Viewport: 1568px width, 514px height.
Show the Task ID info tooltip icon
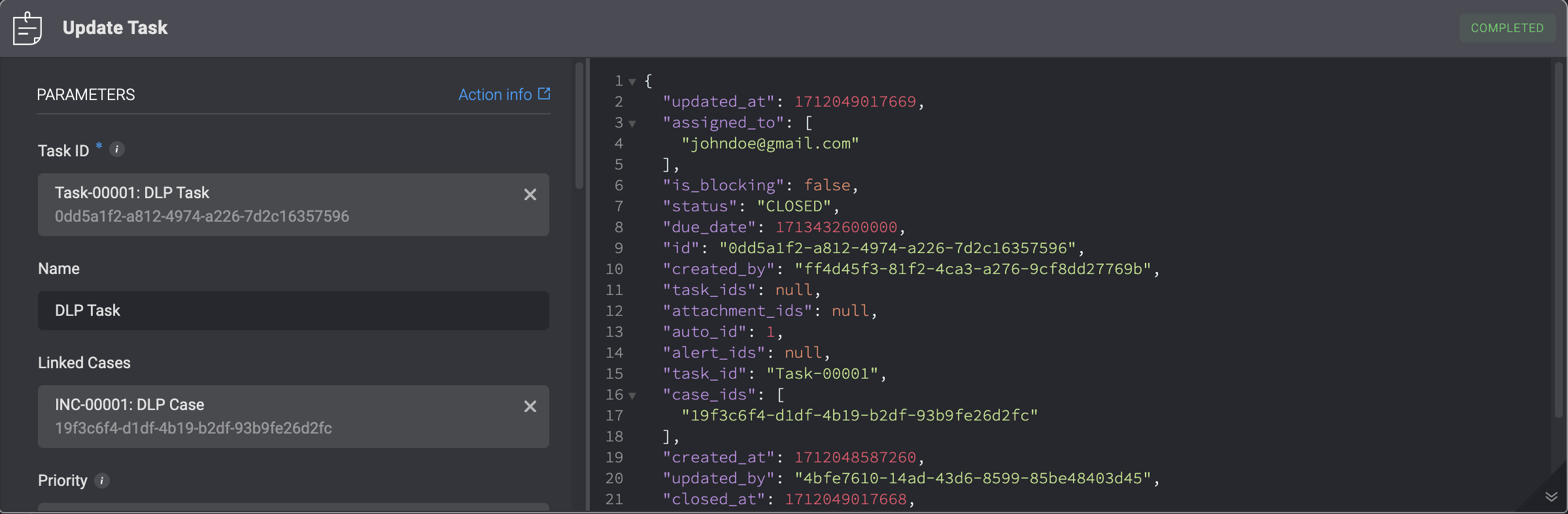coord(117,150)
